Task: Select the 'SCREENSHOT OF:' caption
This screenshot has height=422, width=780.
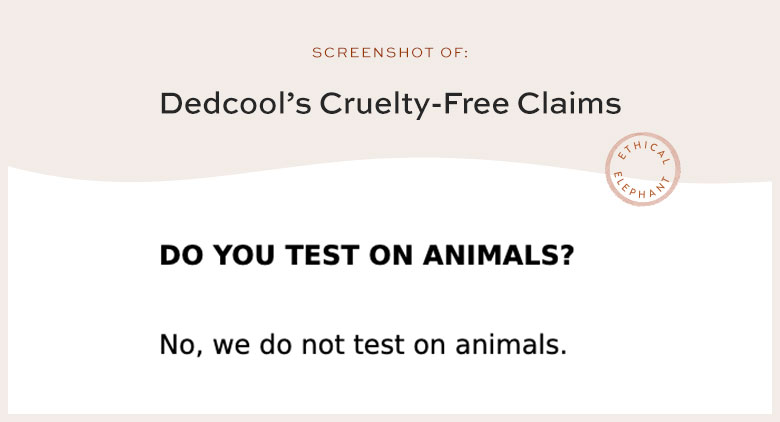Action: tap(390, 53)
